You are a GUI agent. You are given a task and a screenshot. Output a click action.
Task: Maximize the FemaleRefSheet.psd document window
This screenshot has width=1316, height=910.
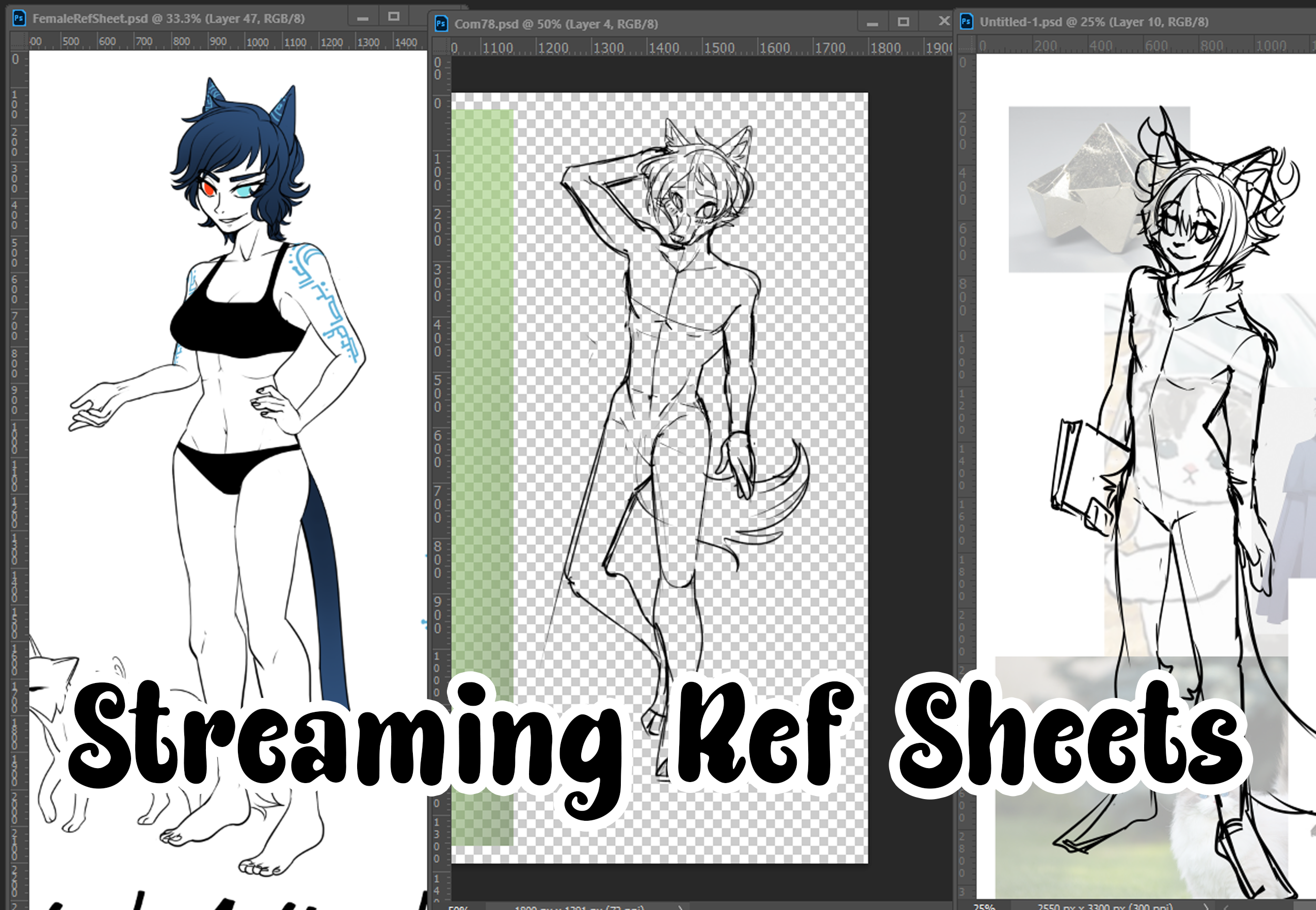(394, 17)
